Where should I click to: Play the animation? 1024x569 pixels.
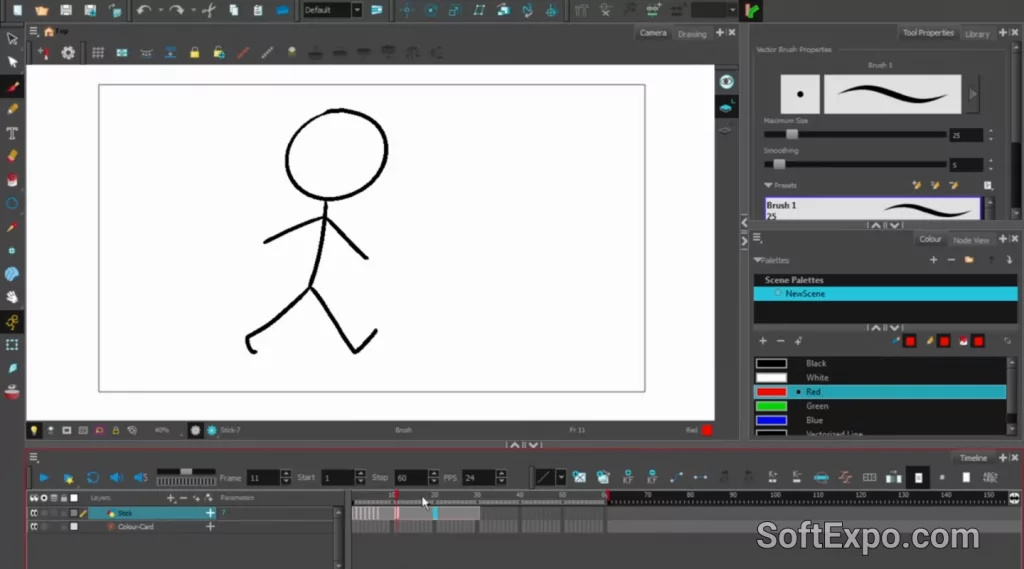[x=44, y=478]
